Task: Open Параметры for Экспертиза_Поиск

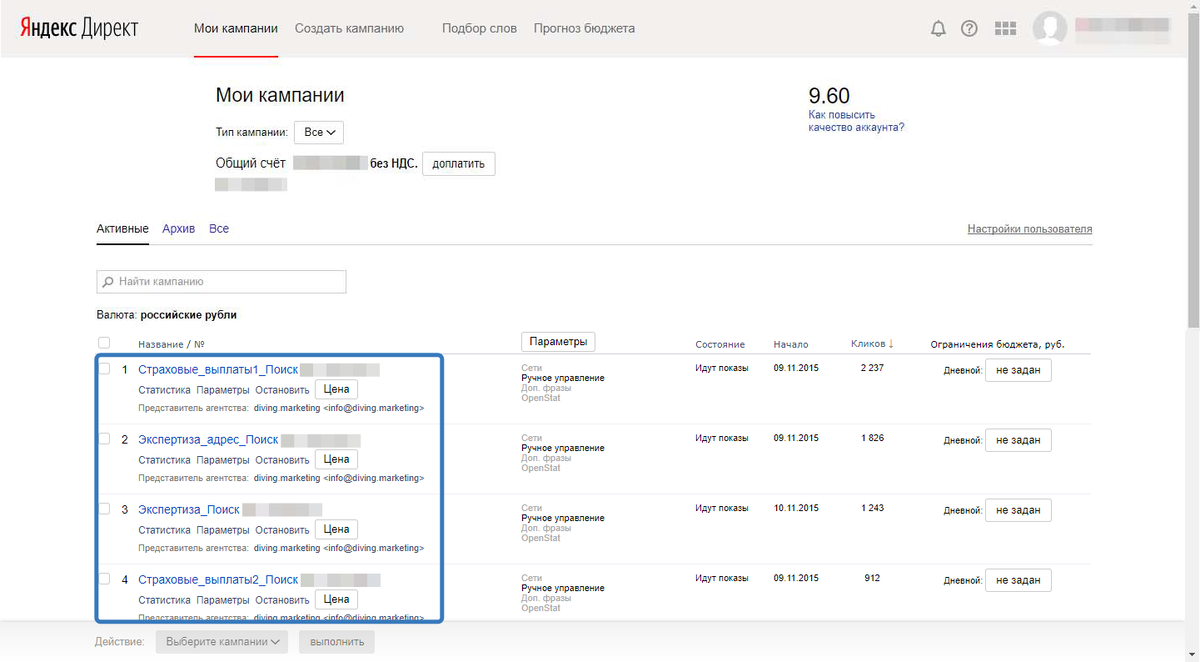Action: [223, 530]
